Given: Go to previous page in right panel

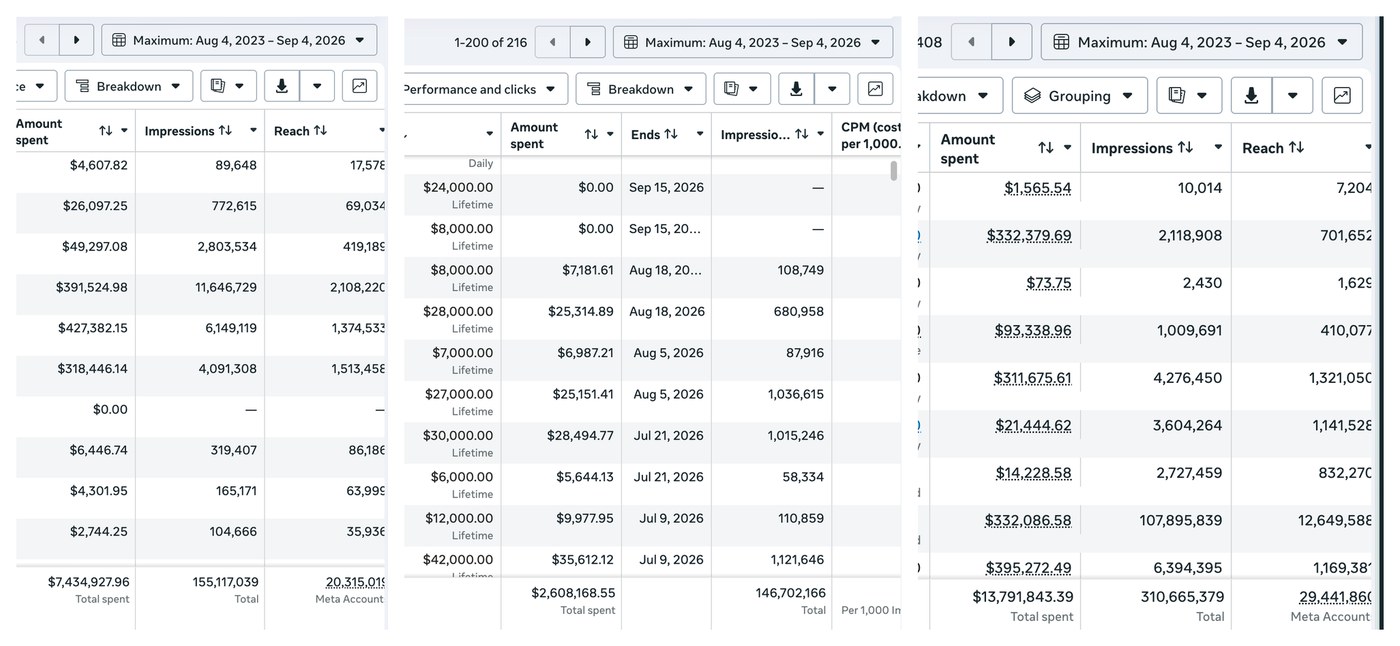Looking at the screenshot, I should click(971, 42).
